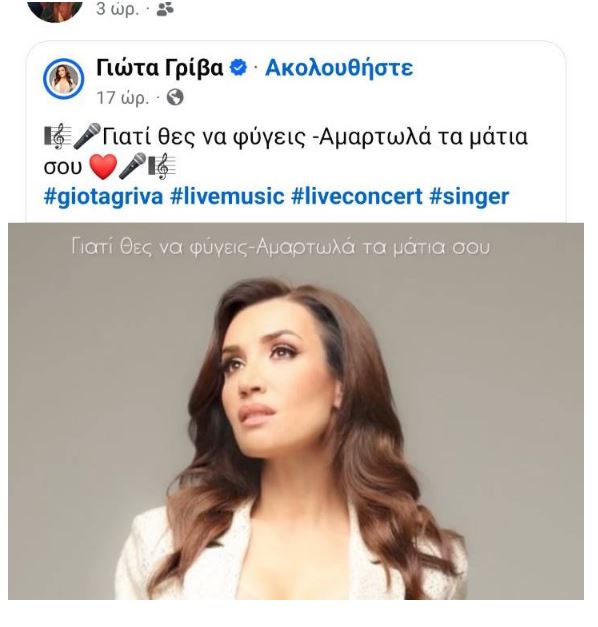Open the #giotagriva hashtag
The height and width of the screenshot is (627, 598).
(x=103, y=196)
